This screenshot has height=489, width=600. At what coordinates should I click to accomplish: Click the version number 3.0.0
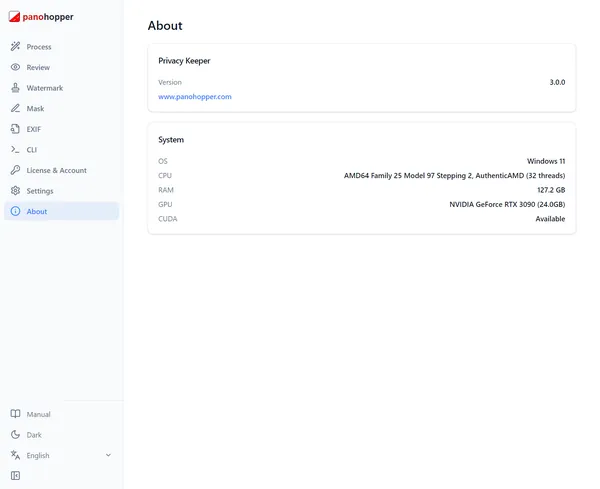pyautogui.click(x=557, y=82)
